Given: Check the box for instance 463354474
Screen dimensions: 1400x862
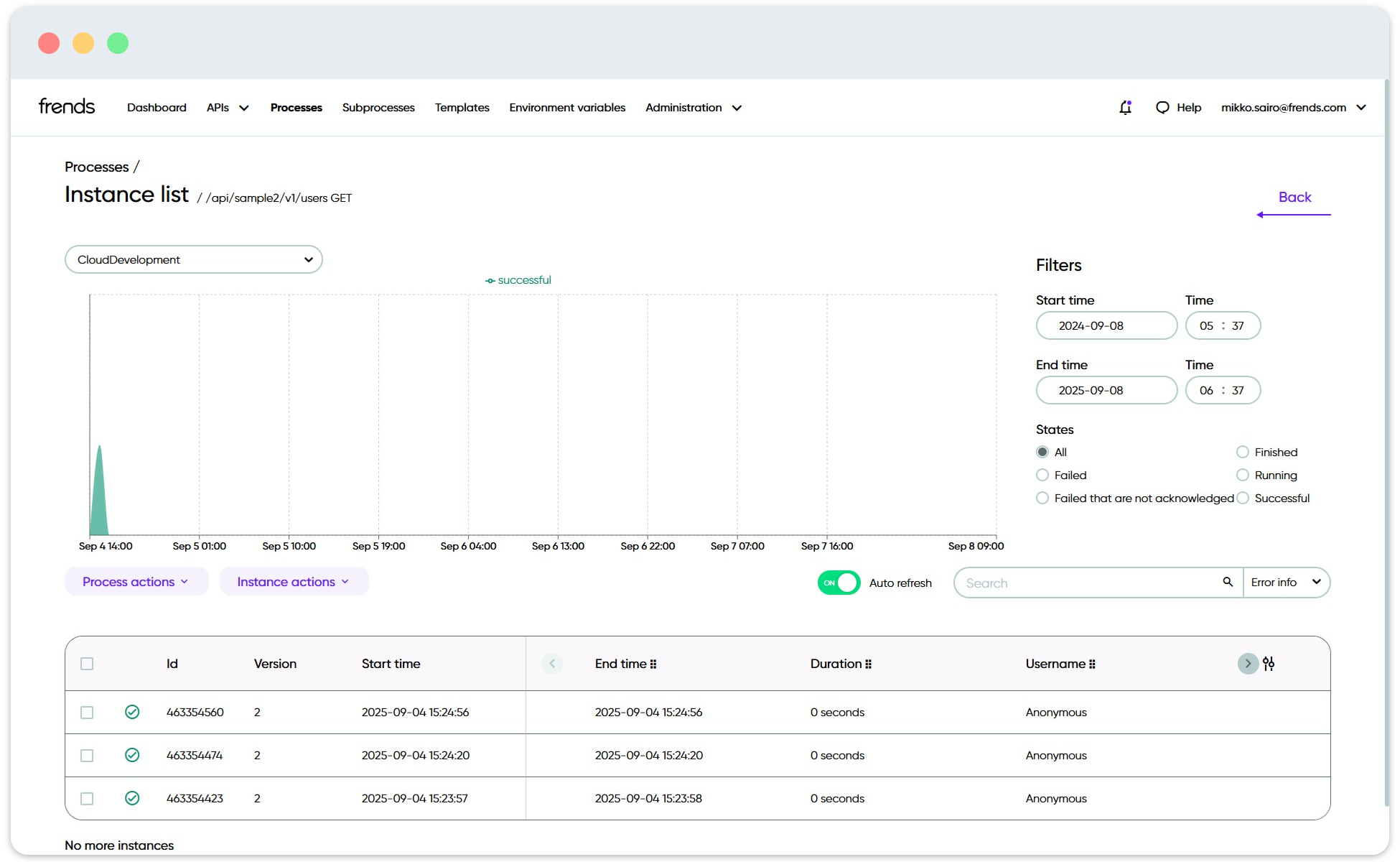Looking at the screenshot, I should point(87,756).
